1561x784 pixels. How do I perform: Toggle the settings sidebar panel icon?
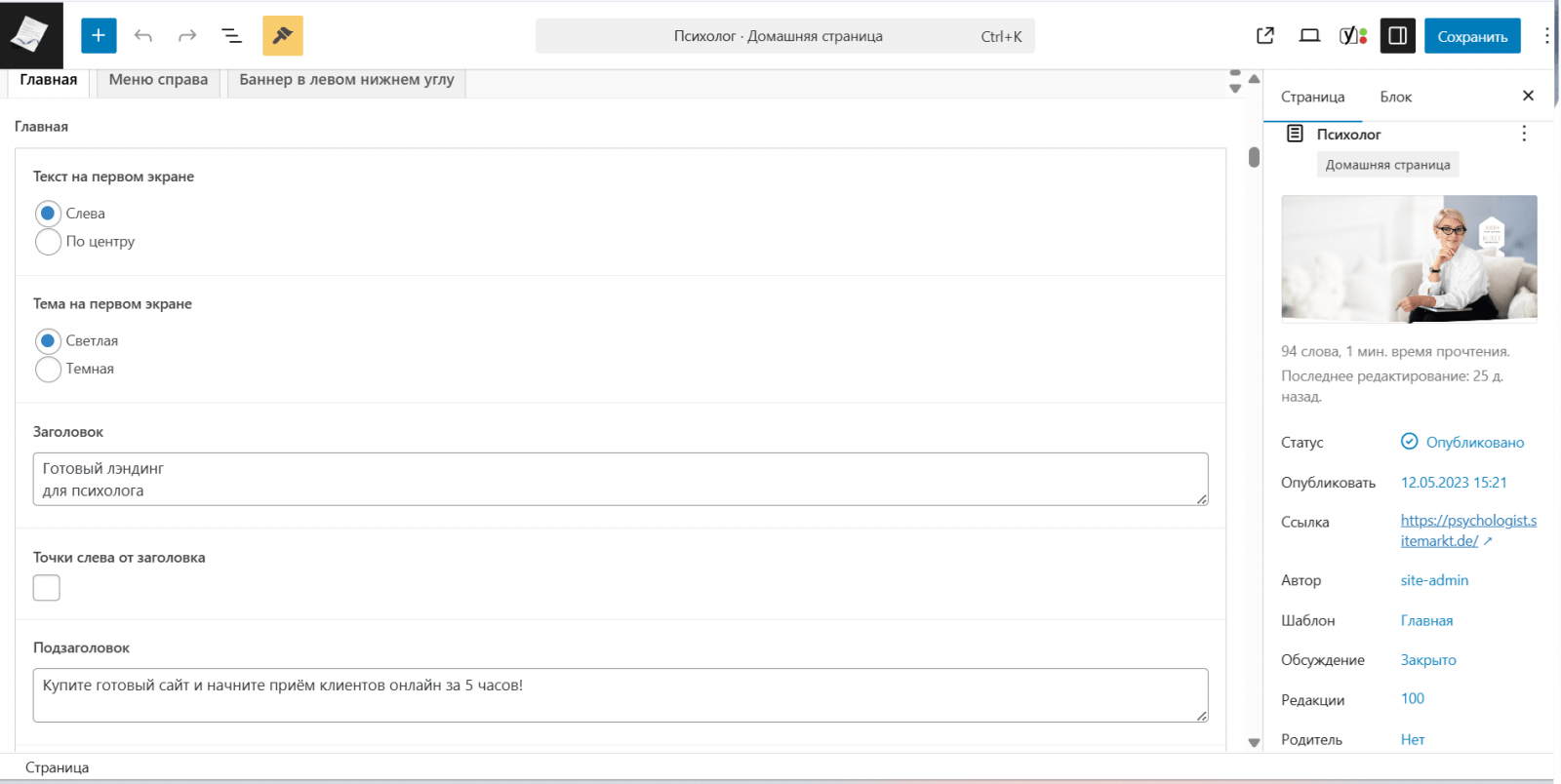1397,36
